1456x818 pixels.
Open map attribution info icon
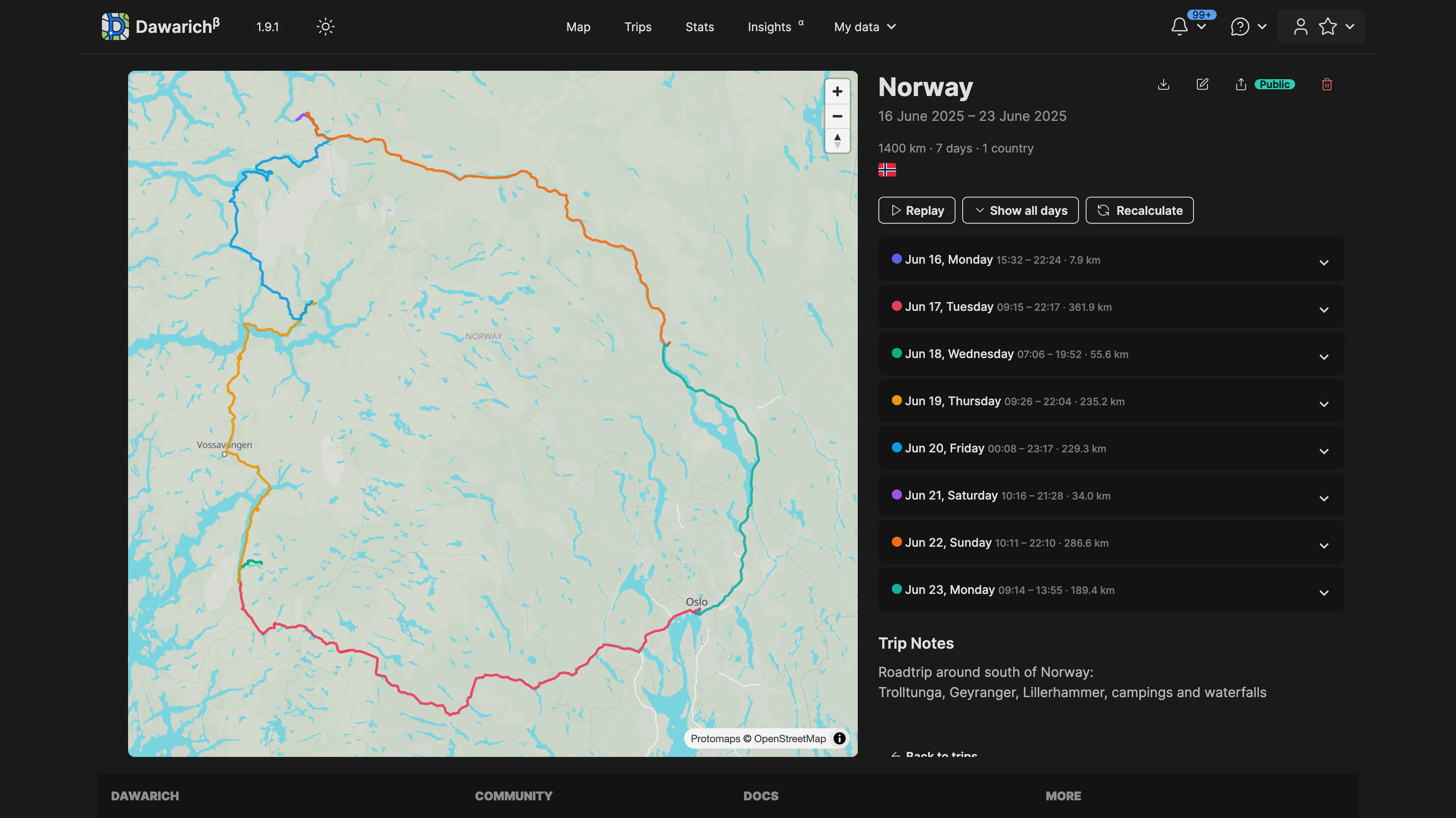click(x=839, y=738)
